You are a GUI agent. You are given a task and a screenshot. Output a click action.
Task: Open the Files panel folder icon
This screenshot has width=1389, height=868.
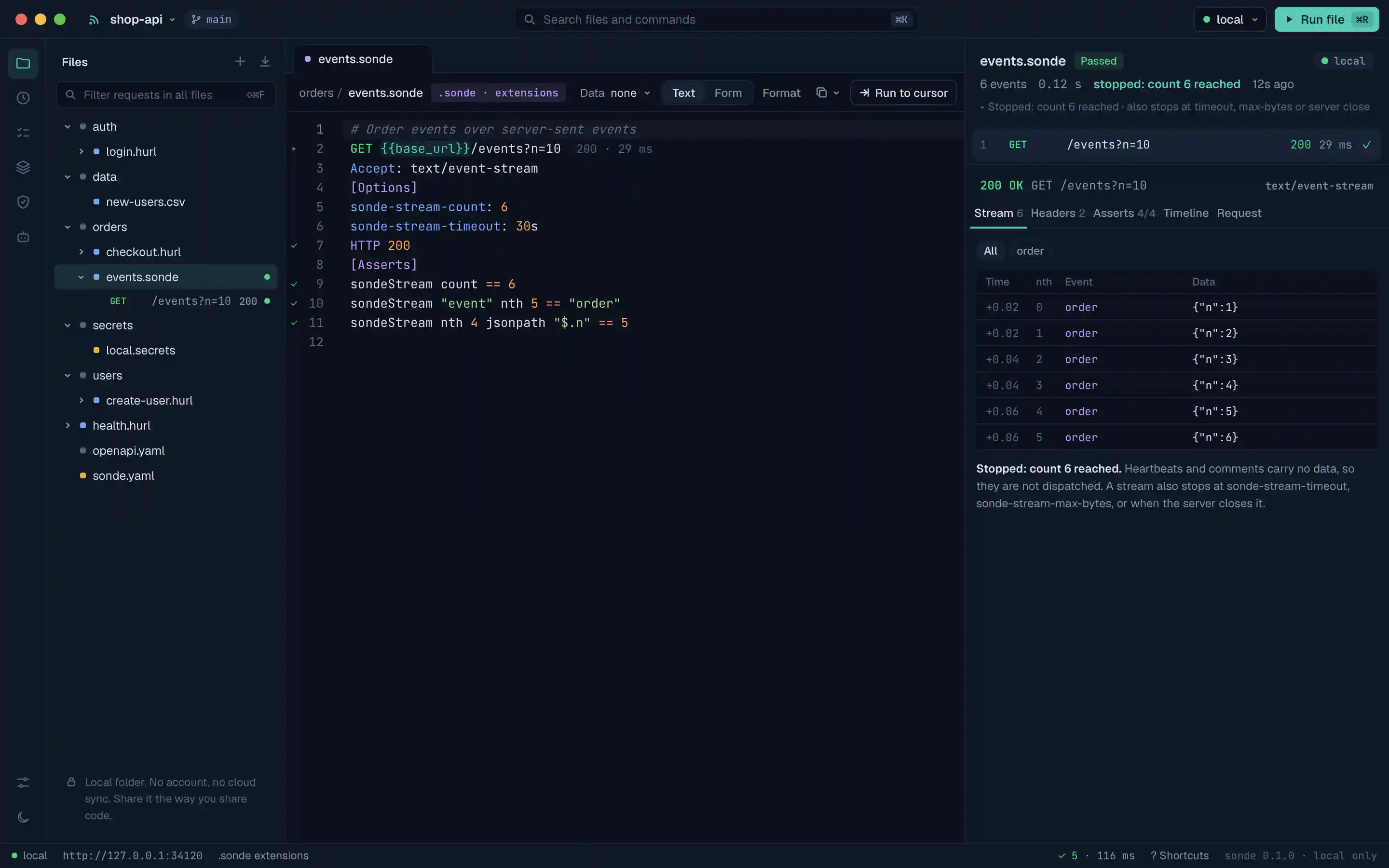click(x=23, y=63)
